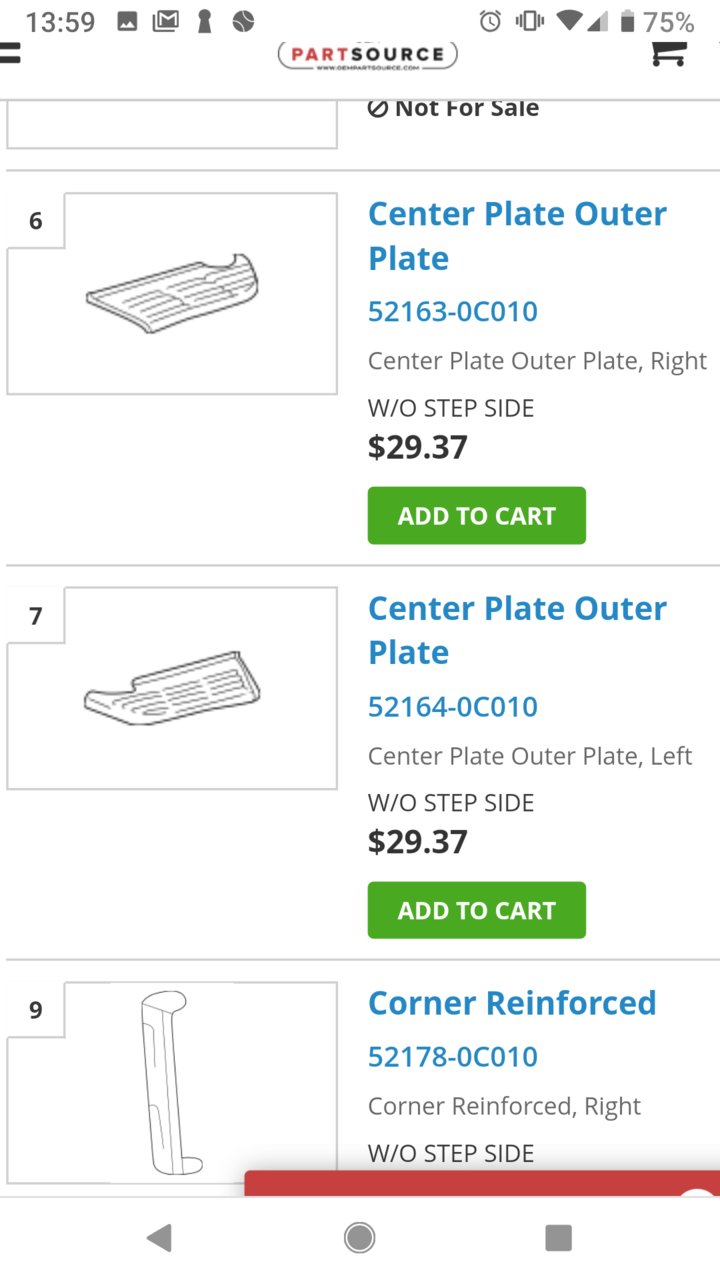Tap the PartSource logo

pyautogui.click(x=367, y=55)
